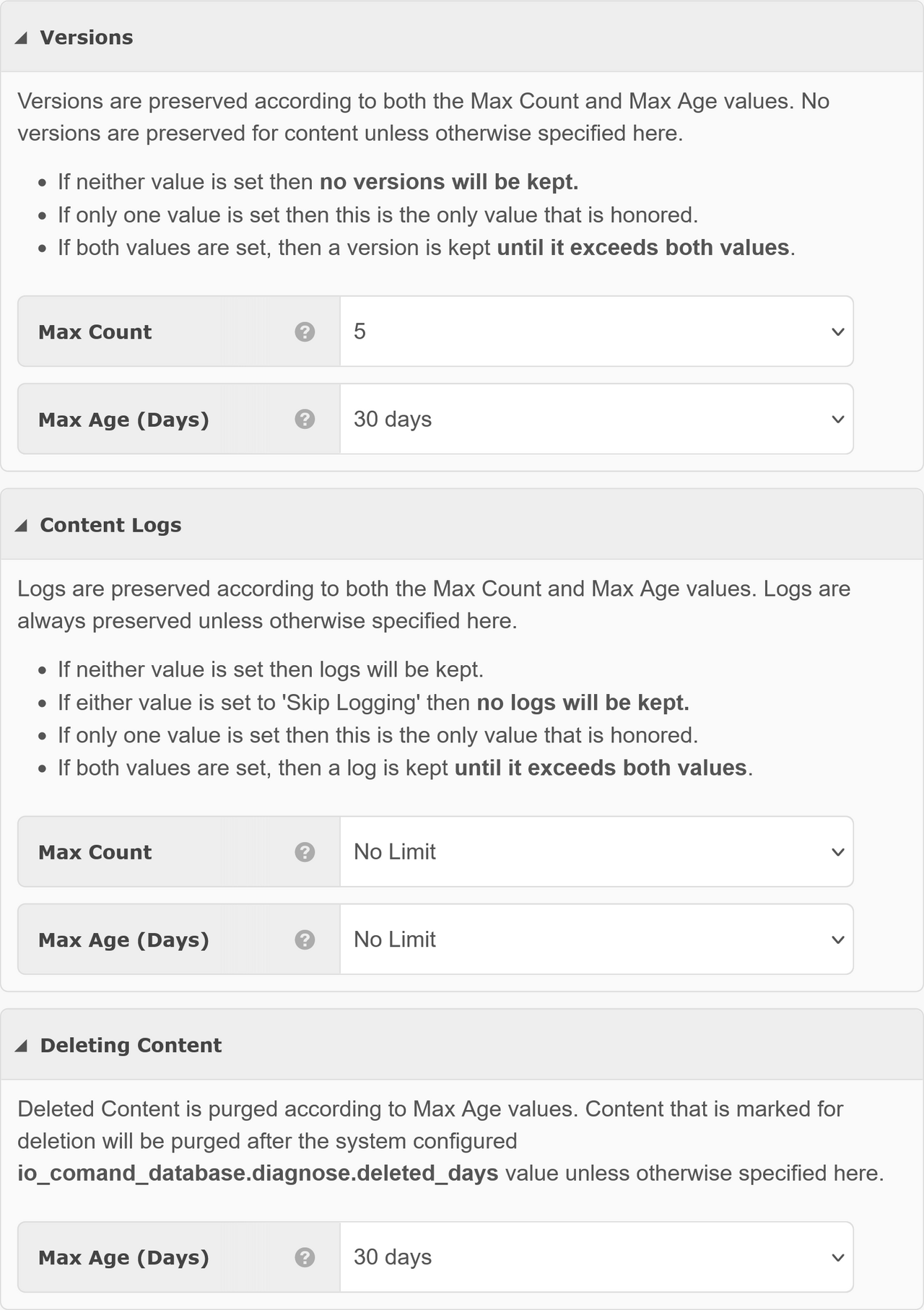
Task: Open Content Logs Max Count No Limit dropdown
Action: pos(596,852)
